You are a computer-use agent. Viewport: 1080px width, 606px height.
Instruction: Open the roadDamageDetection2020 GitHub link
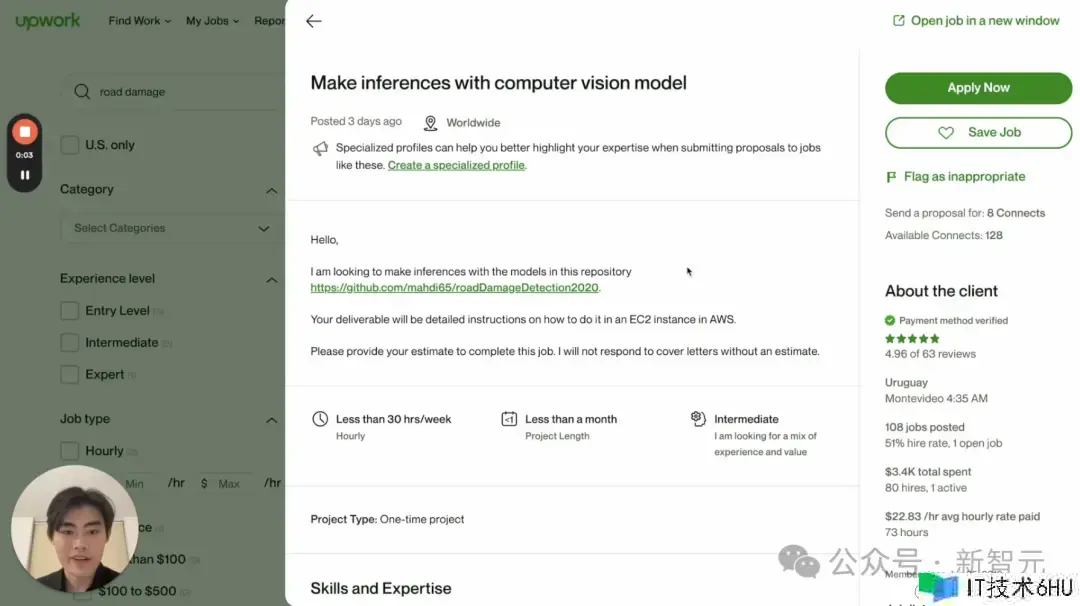click(454, 288)
